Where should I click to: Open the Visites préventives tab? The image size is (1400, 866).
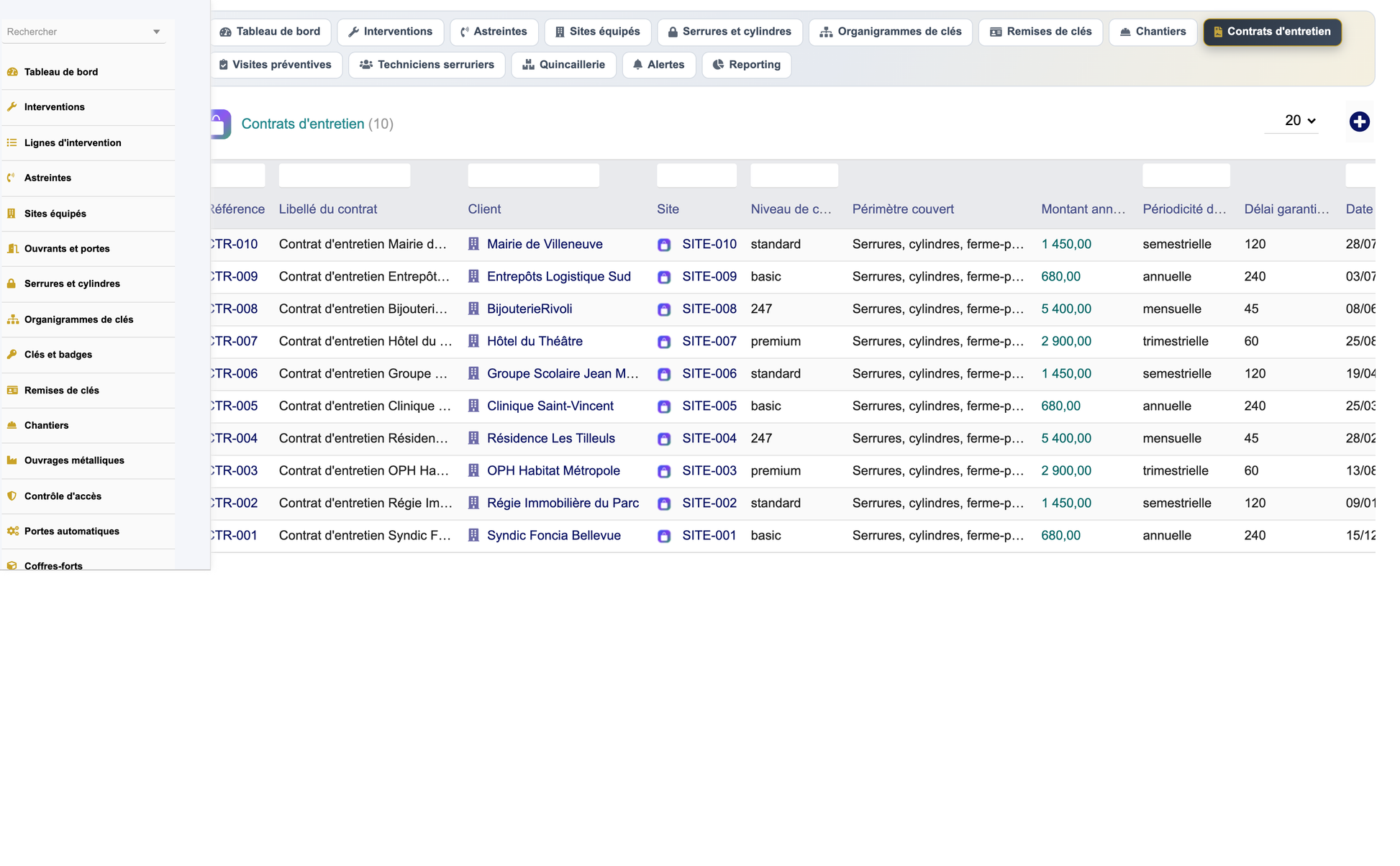click(x=276, y=65)
